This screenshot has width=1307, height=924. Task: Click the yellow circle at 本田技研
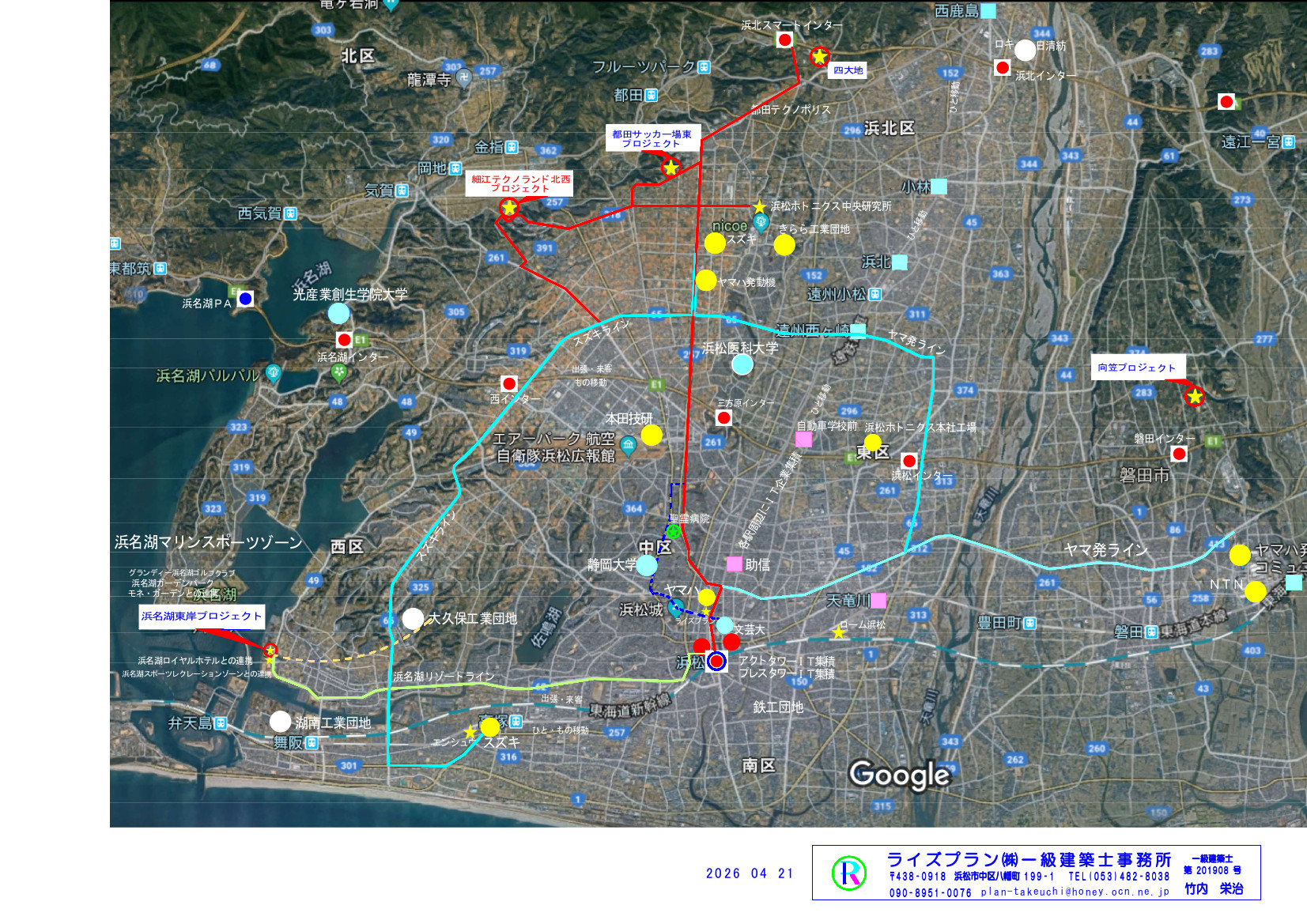[x=652, y=435]
